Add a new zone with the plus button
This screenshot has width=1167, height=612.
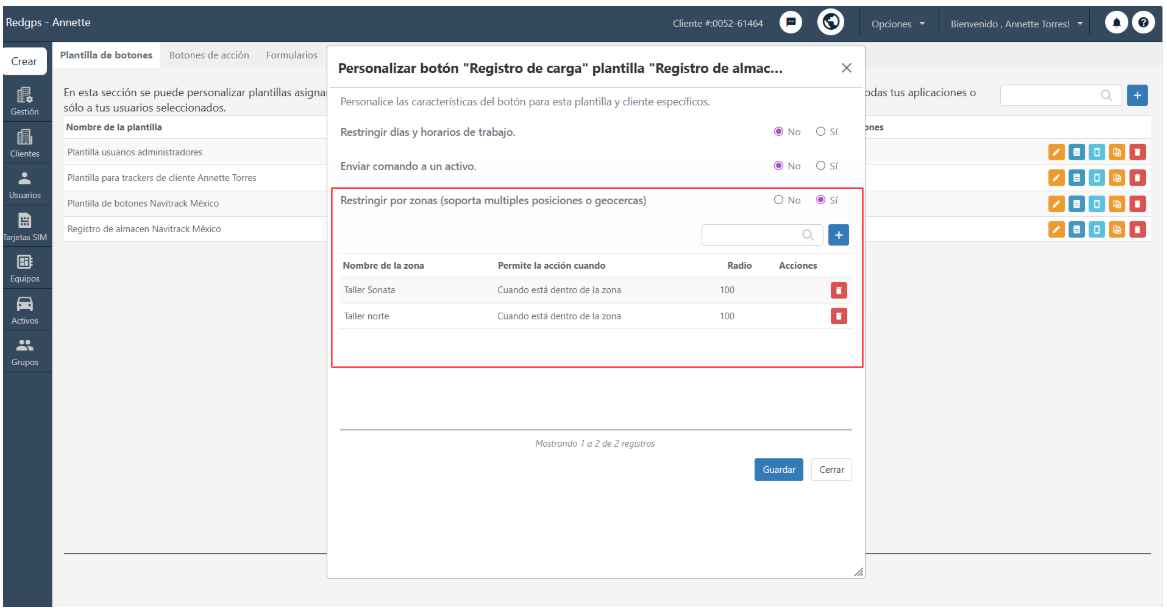839,235
